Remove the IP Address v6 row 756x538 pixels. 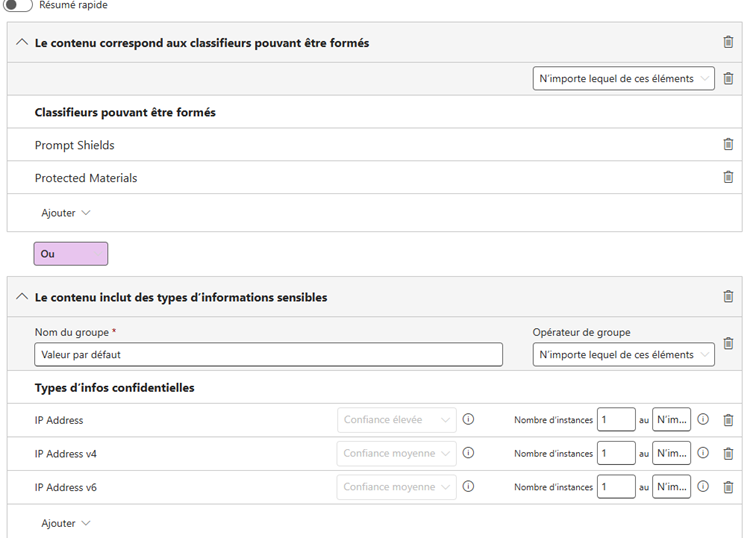pos(728,487)
